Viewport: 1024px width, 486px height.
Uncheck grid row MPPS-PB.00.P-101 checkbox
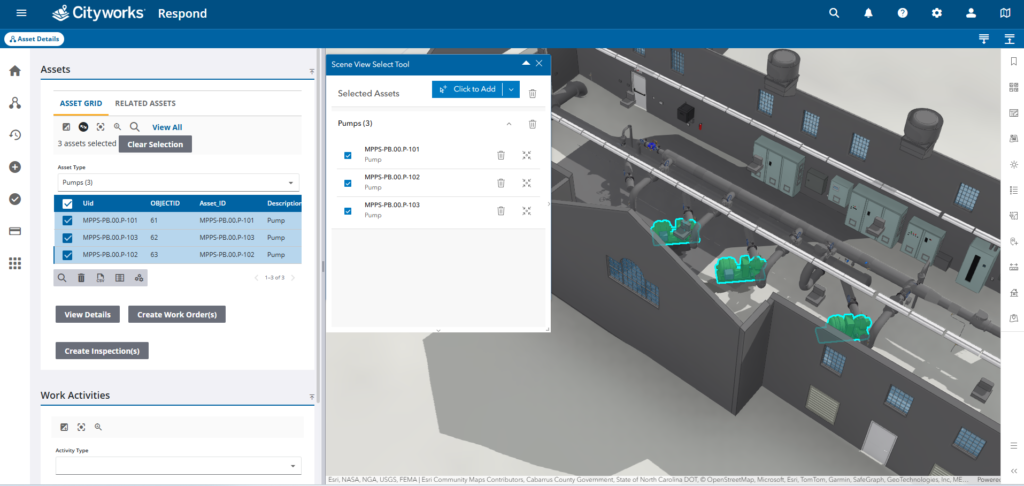coord(67,220)
